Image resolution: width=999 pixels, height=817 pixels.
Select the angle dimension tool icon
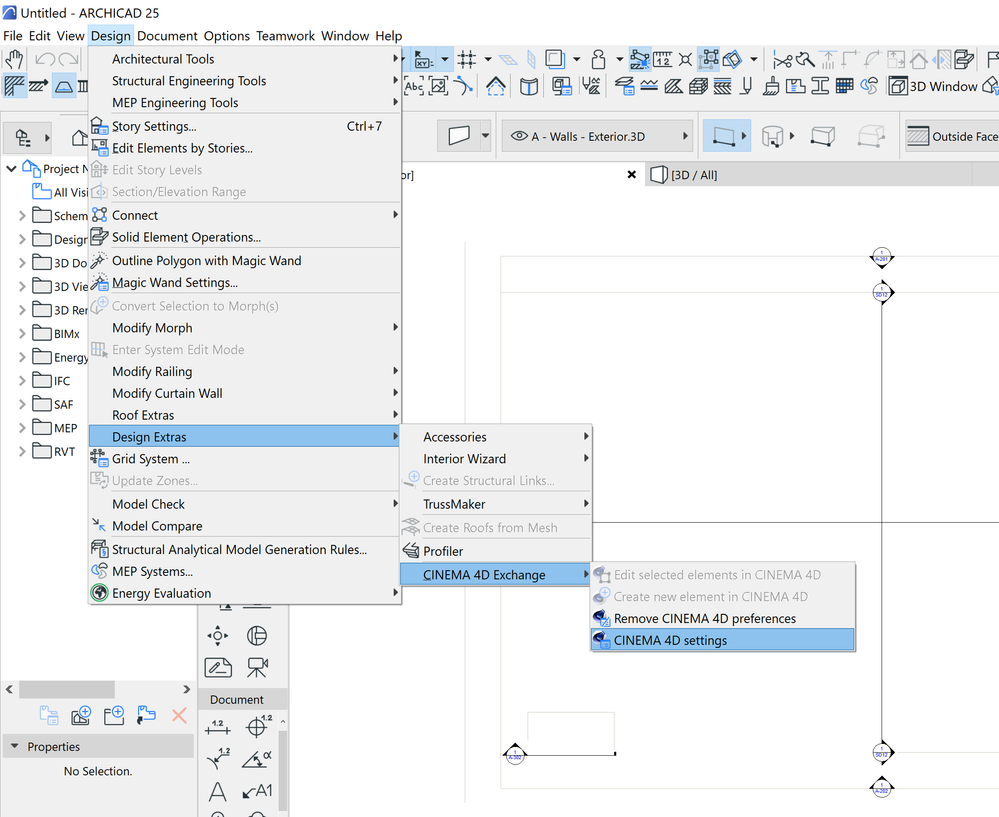[257, 758]
